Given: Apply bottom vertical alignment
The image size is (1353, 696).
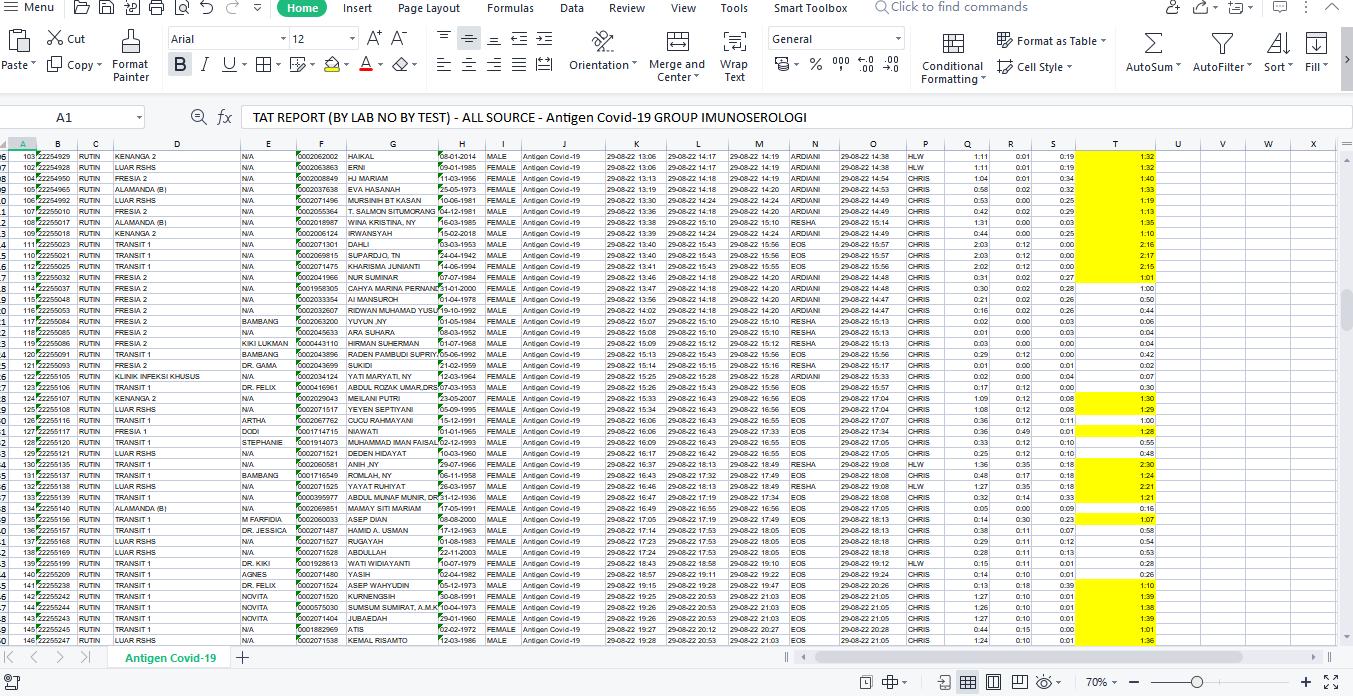Looking at the screenshot, I should (x=493, y=39).
